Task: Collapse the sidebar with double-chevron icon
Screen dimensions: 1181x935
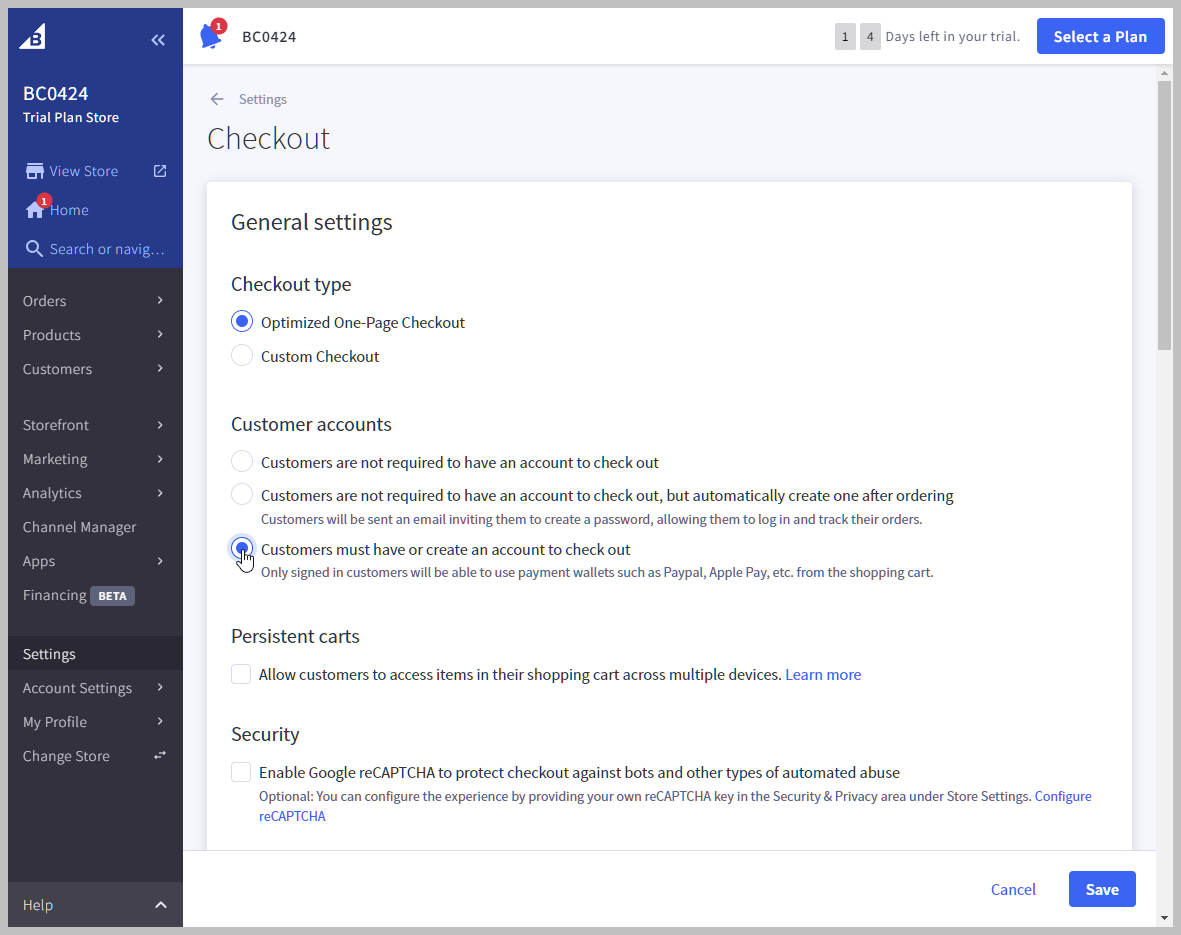Action: click(x=158, y=40)
